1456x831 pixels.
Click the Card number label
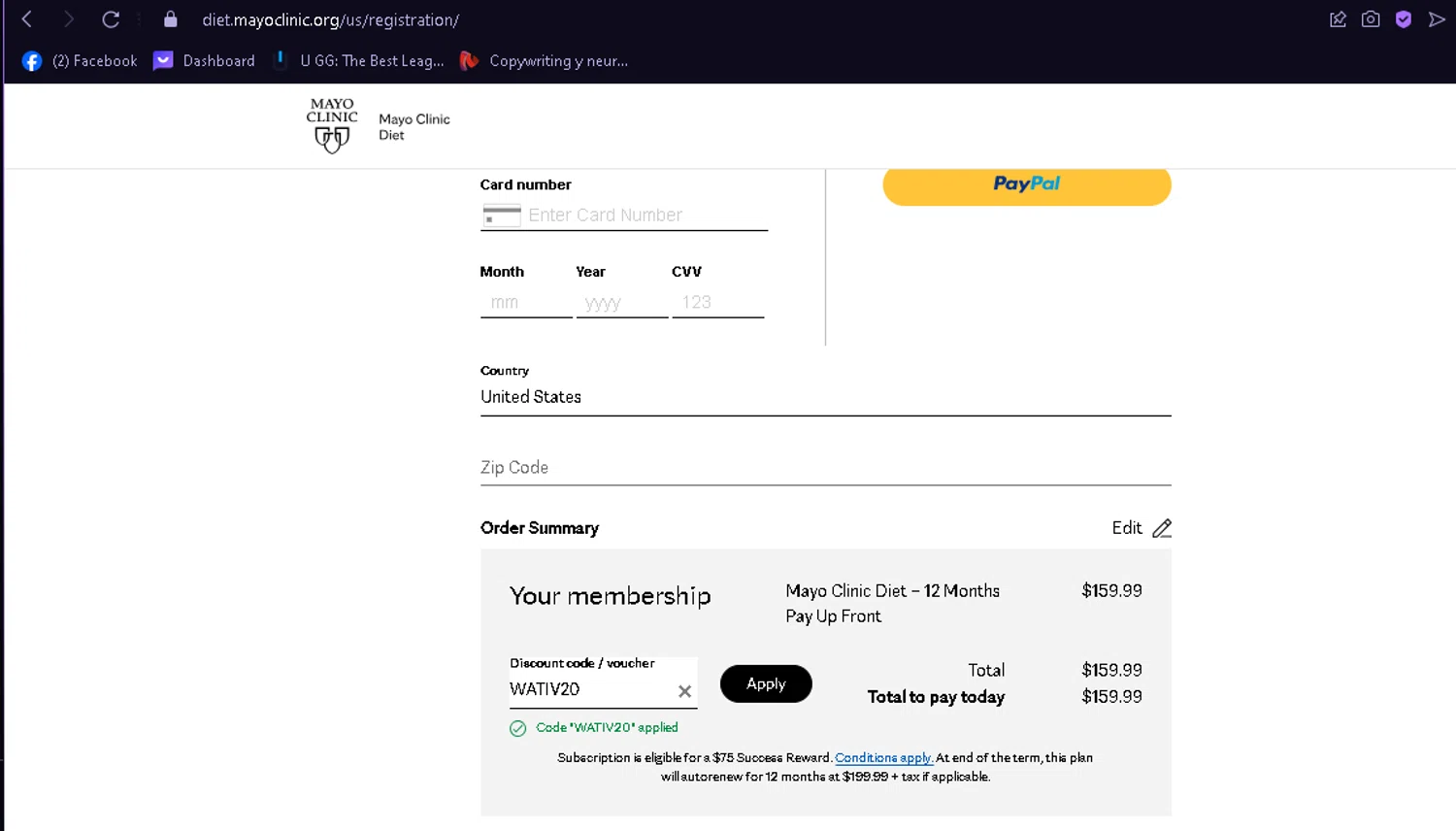click(525, 184)
